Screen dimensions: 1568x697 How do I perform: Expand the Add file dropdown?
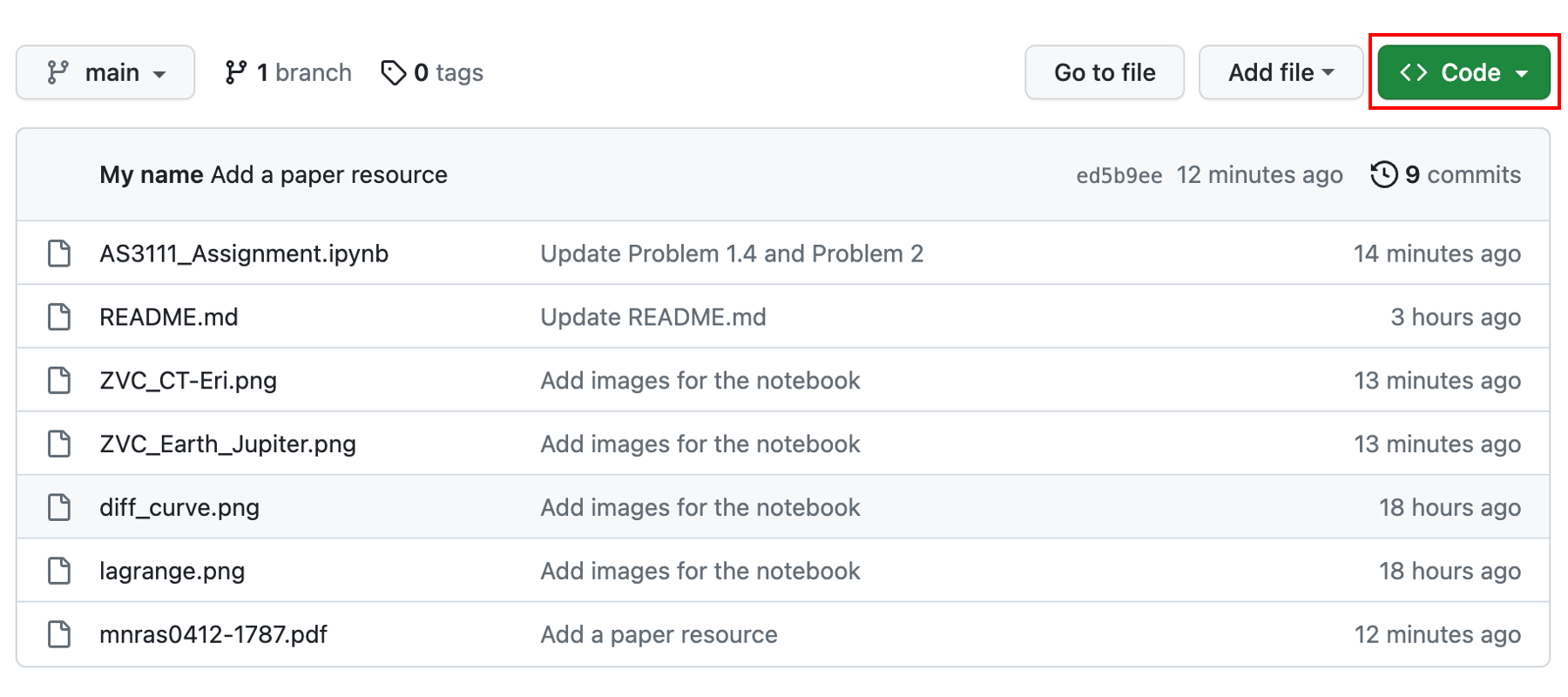(x=1280, y=72)
